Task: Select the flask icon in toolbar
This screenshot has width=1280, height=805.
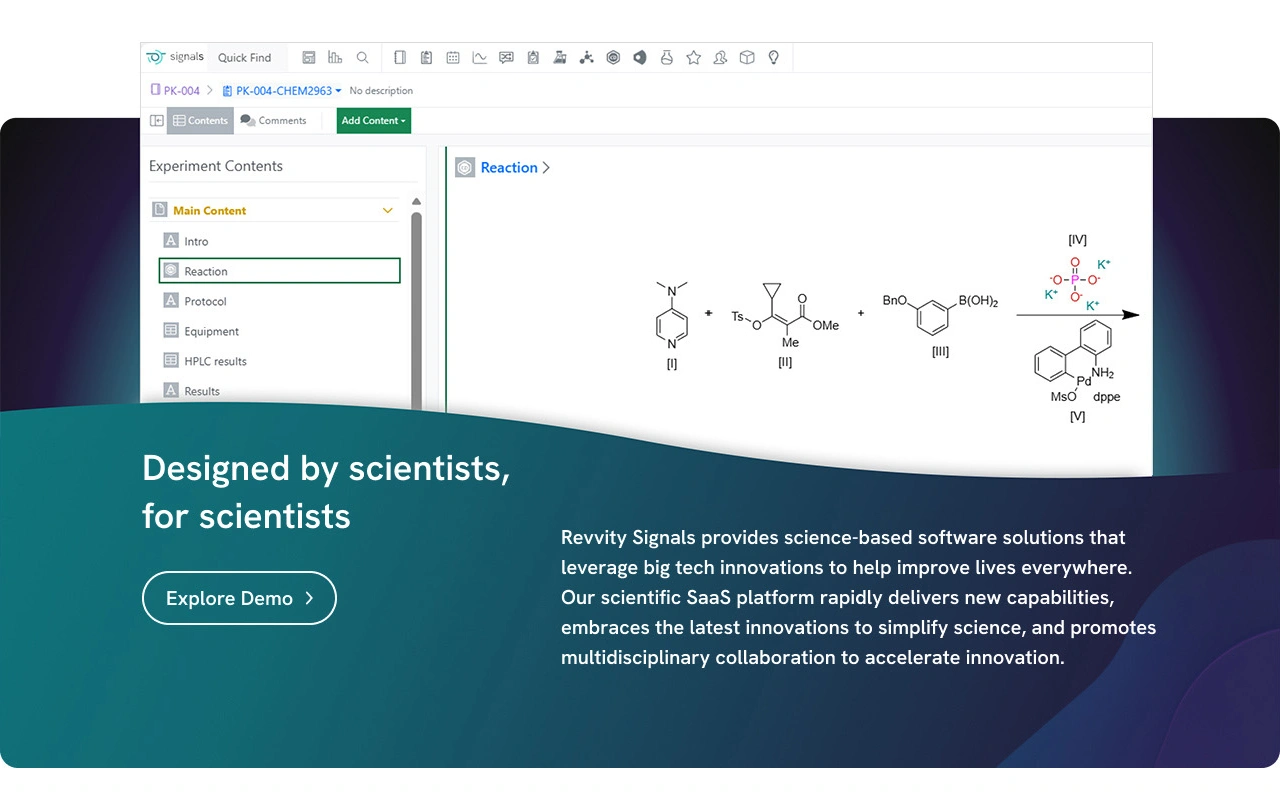Action: [x=667, y=58]
